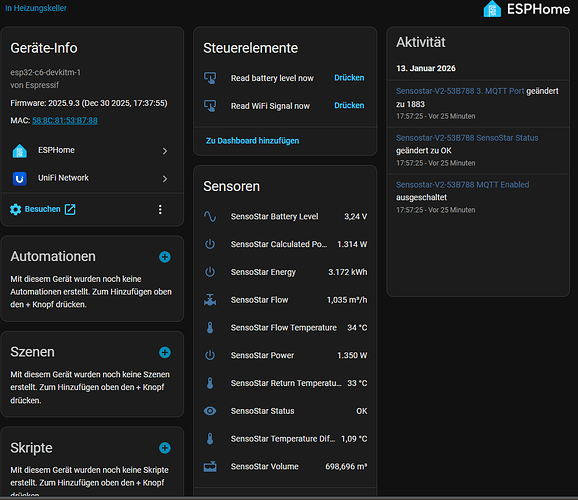Click the valve icon for SensoStar Flow
578x500 pixels.
(210, 300)
